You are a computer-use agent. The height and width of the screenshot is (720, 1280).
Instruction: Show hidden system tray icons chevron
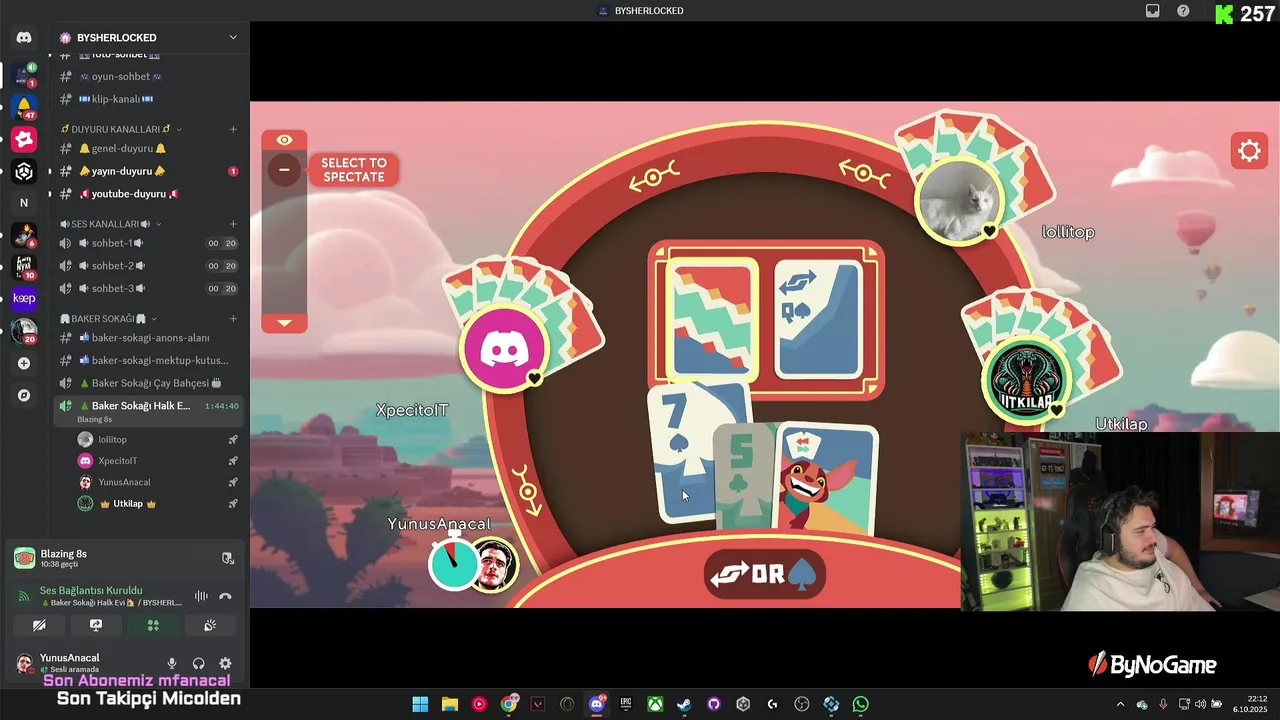pyautogui.click(x=1120, y=704)
